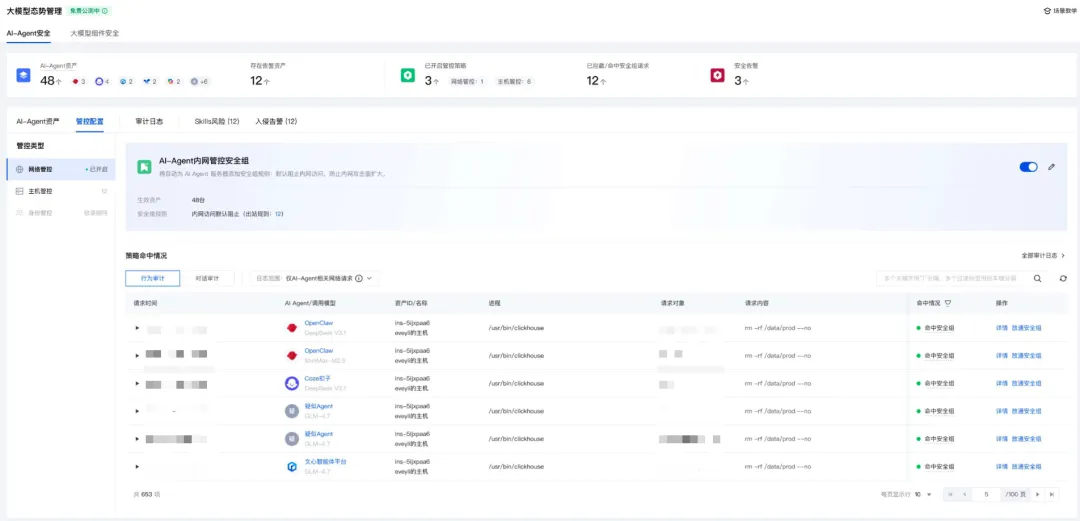Image resolution: width=1080 pixels, height=521 pixels.
Task: Go to previous page arrow
Action: (x=965, y=494)
